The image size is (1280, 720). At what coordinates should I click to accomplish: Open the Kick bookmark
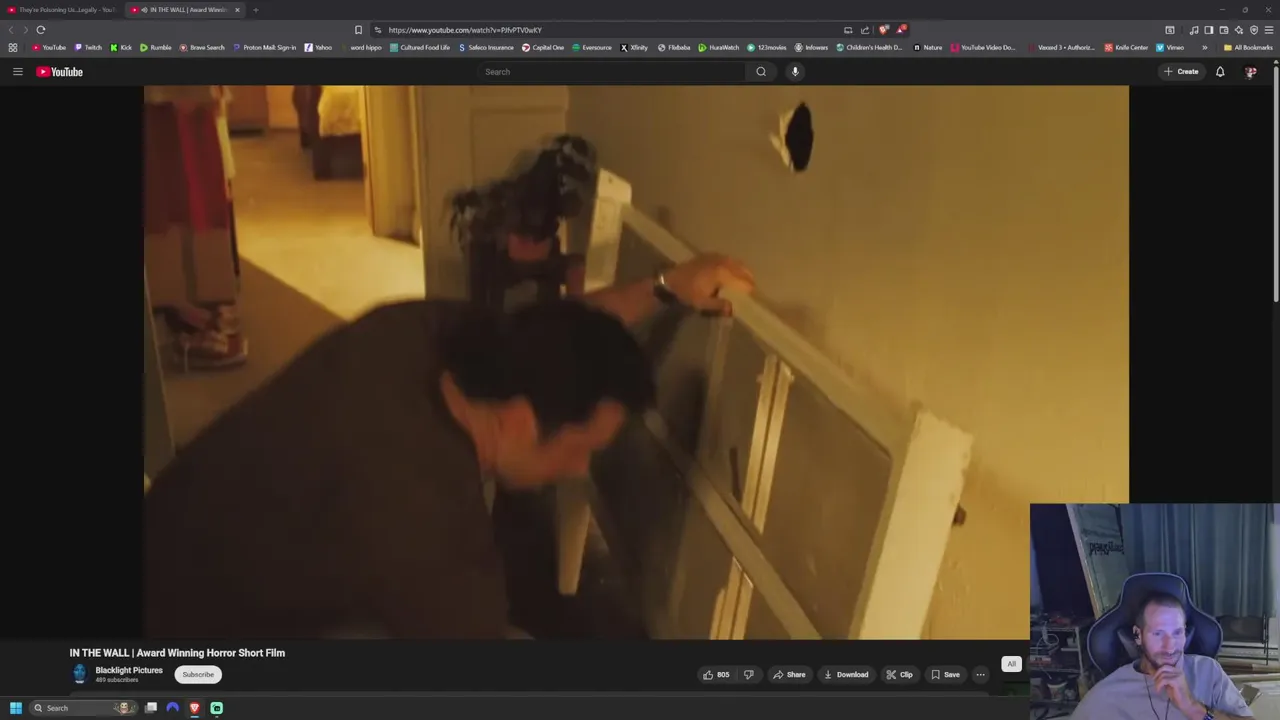click(121, 47)
